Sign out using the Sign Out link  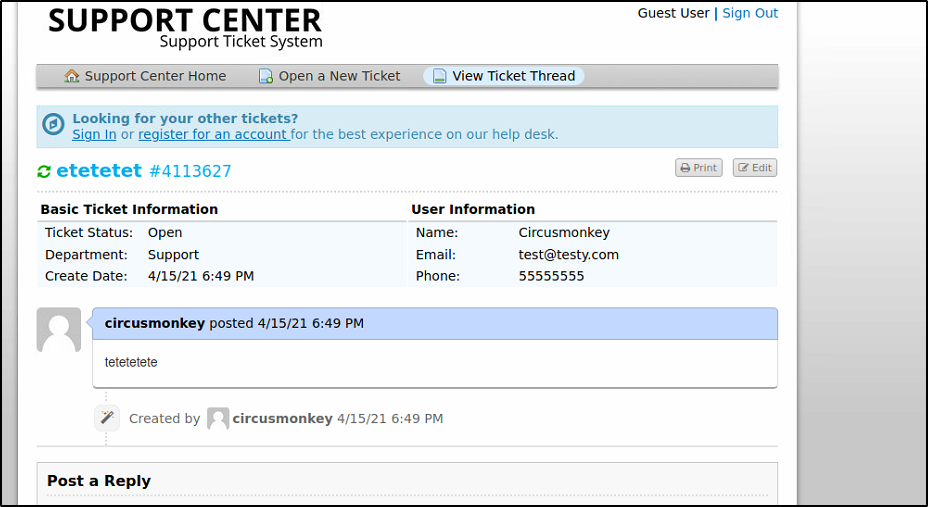click(750, 13)
